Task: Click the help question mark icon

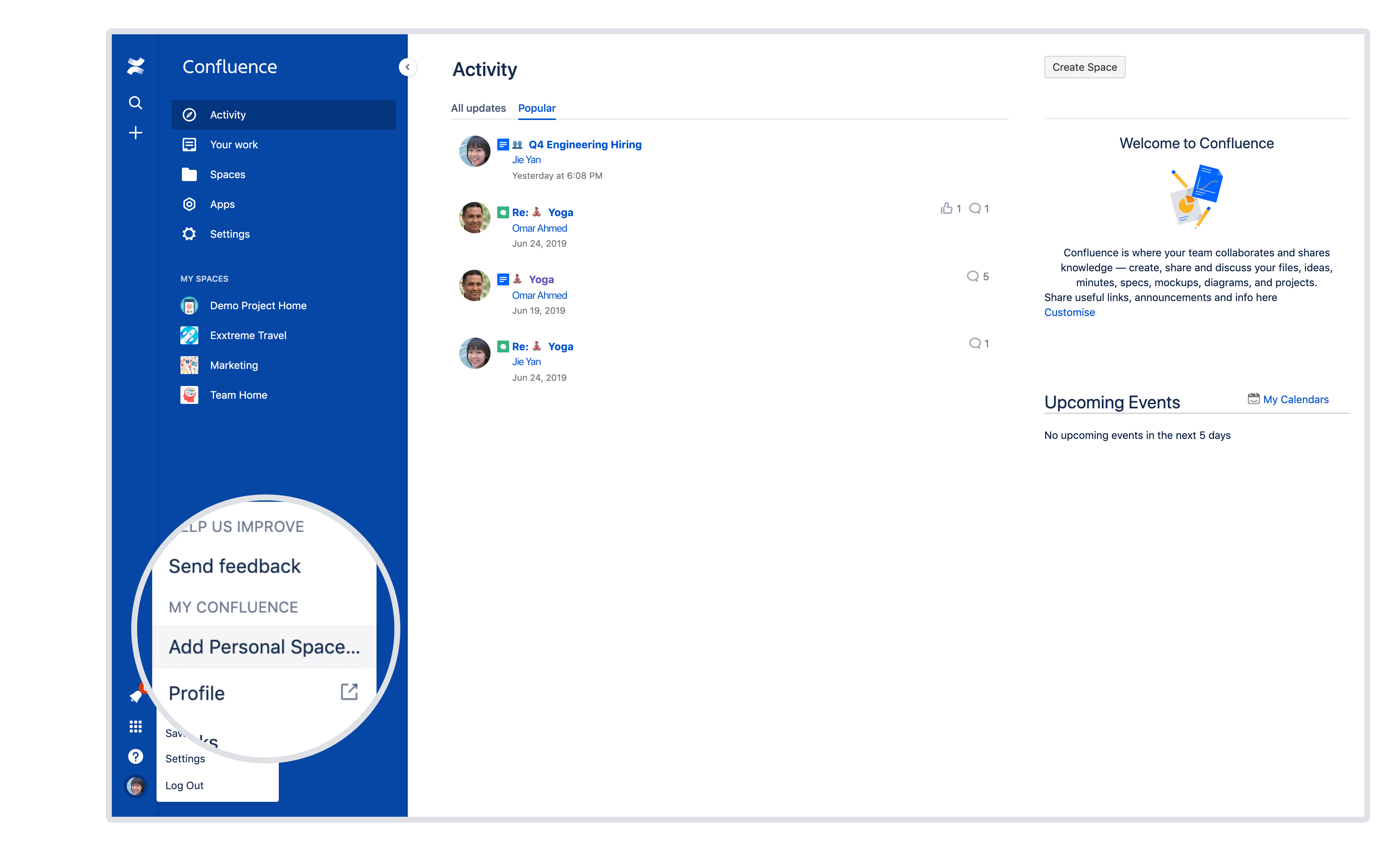Action: coord(135,757)
